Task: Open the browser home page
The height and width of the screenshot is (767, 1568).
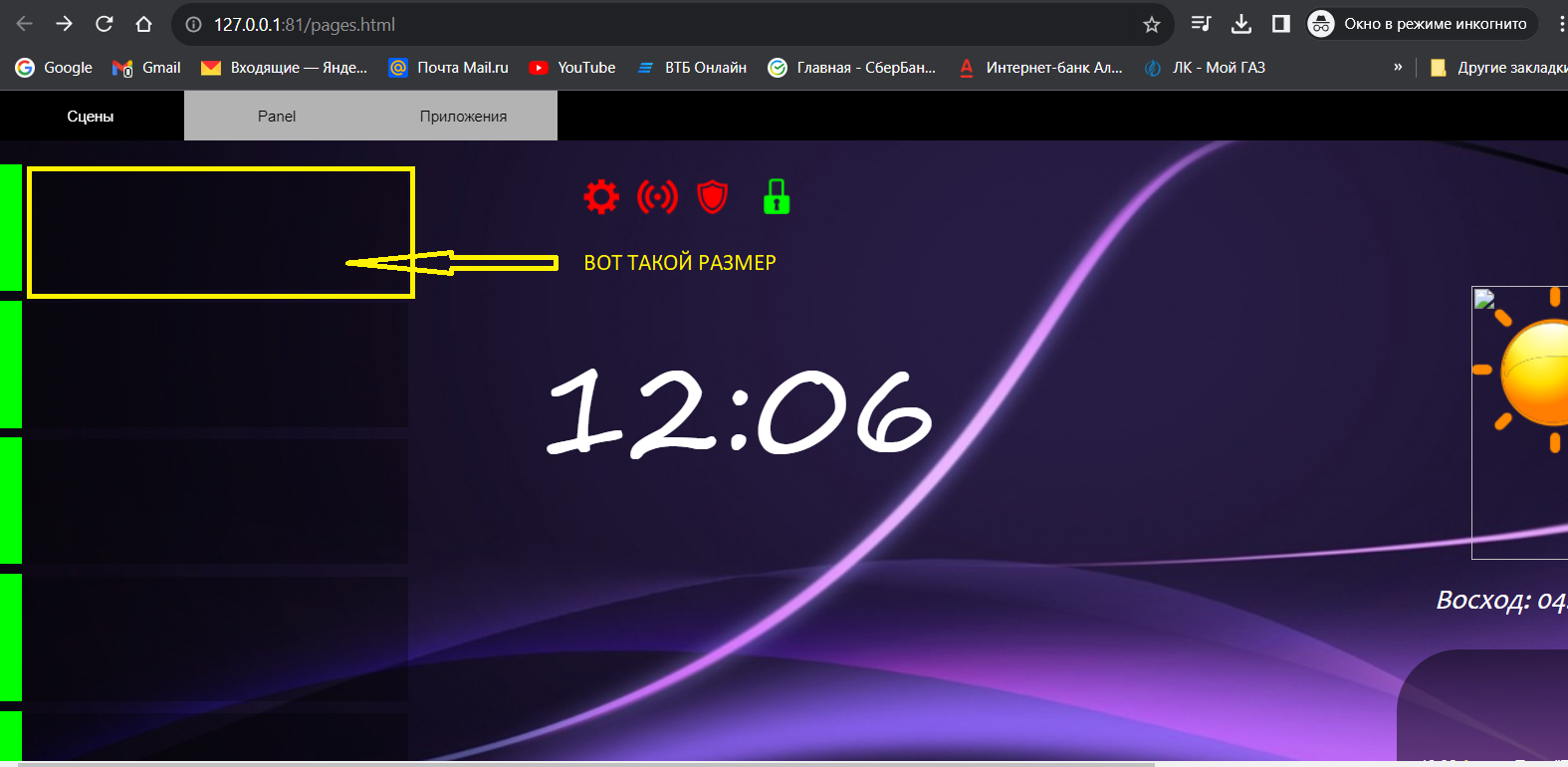Action: (143, 24)
